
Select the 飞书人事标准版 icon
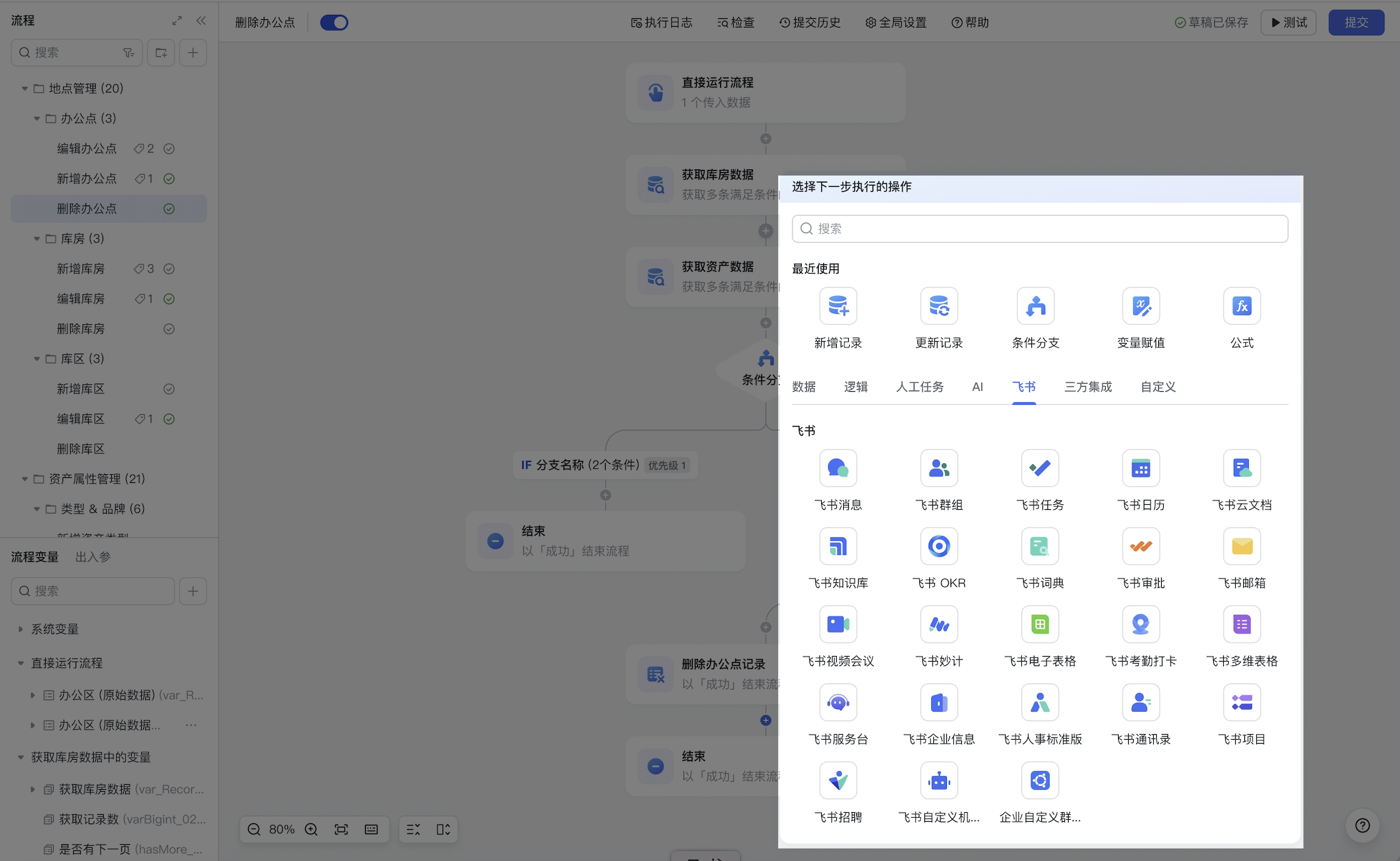[1040, 702]
